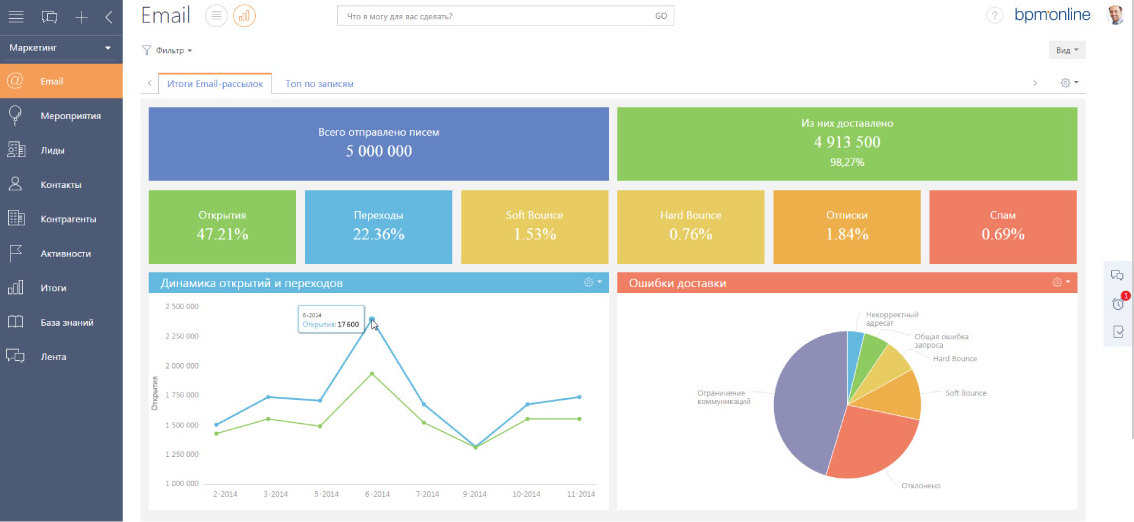Open the Фильтр dropdown

coord(167,50)
